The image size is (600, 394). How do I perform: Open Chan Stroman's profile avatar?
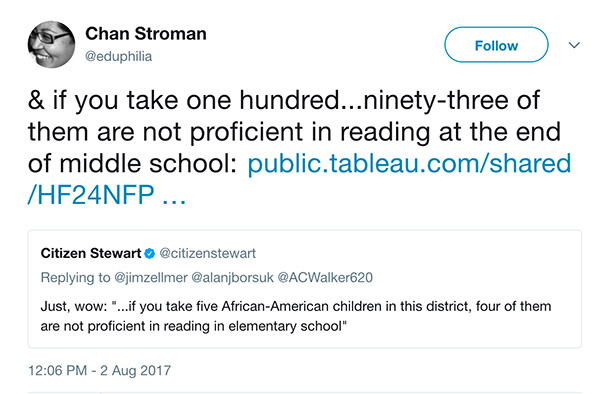point(51,44)
